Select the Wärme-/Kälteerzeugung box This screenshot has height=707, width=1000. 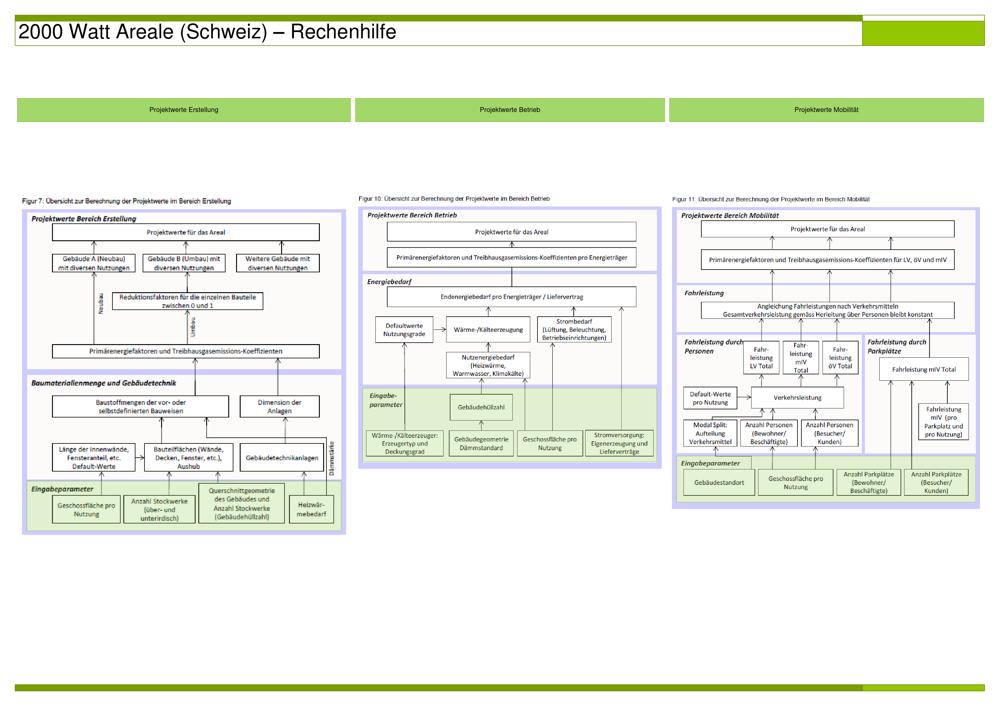point(488,329)
